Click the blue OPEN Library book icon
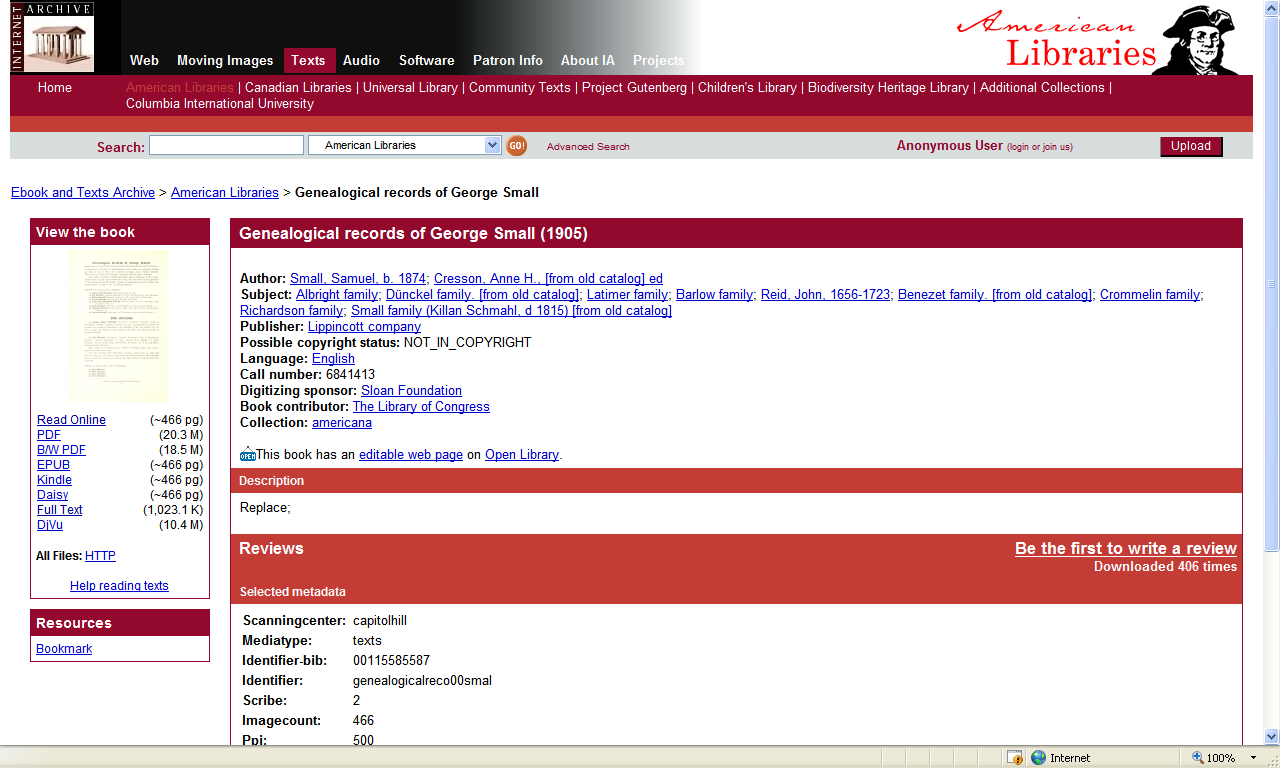The width and height of the screenshot is (1280, 768). pyautogui.click(x=247, y=453)
